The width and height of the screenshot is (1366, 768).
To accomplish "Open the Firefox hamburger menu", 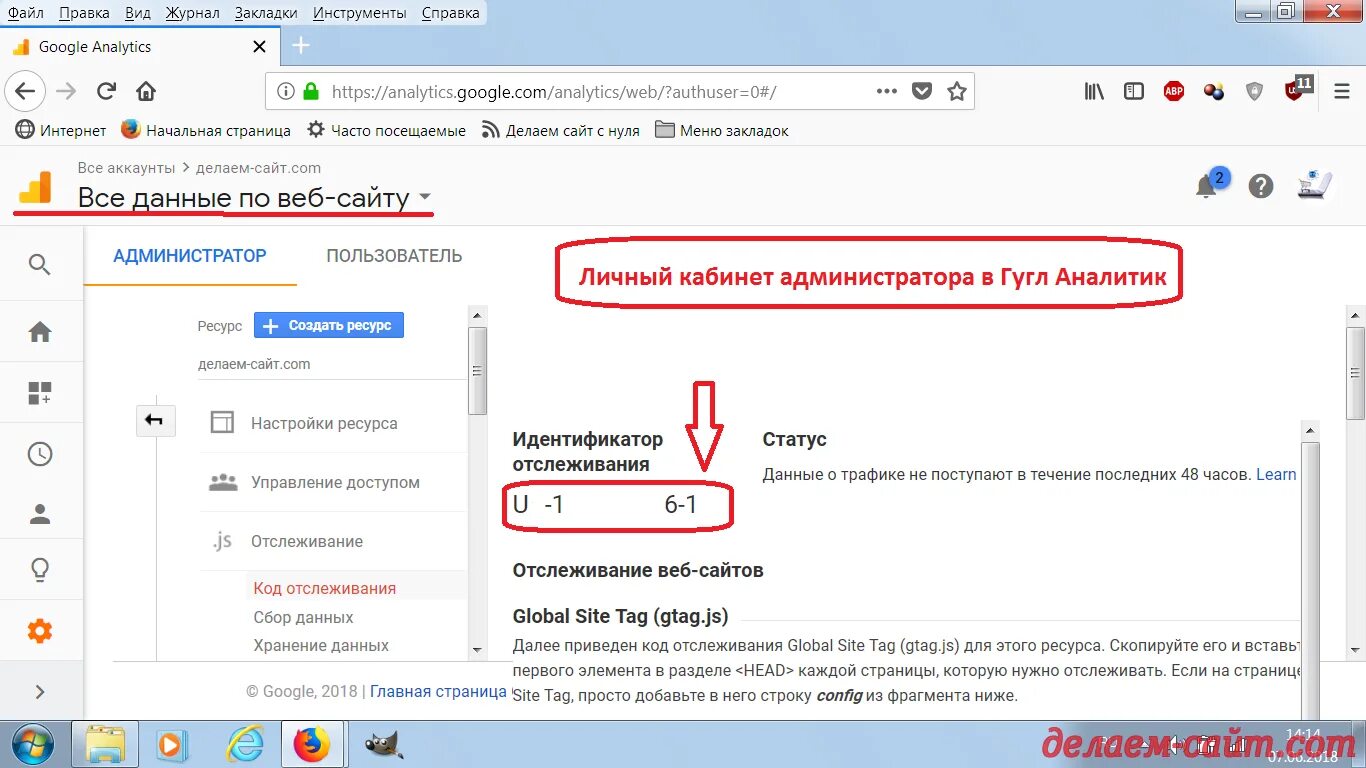I will coord(1342,91).
